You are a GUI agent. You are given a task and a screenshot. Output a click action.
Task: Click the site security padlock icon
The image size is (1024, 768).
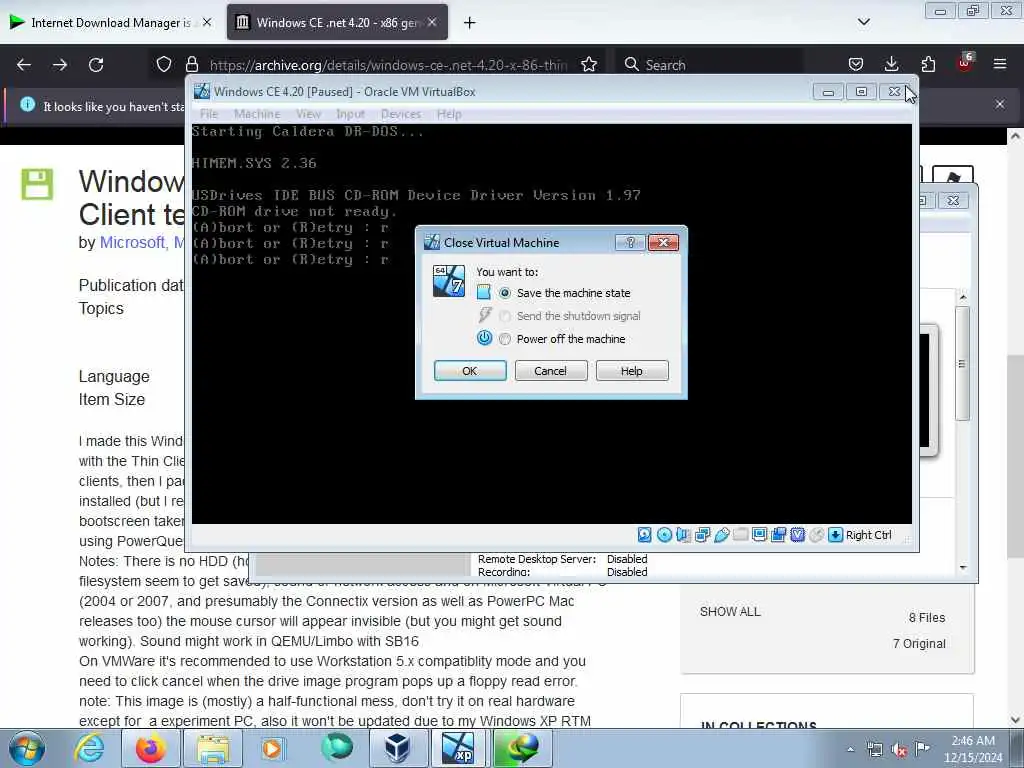click(x=191, y=65)
